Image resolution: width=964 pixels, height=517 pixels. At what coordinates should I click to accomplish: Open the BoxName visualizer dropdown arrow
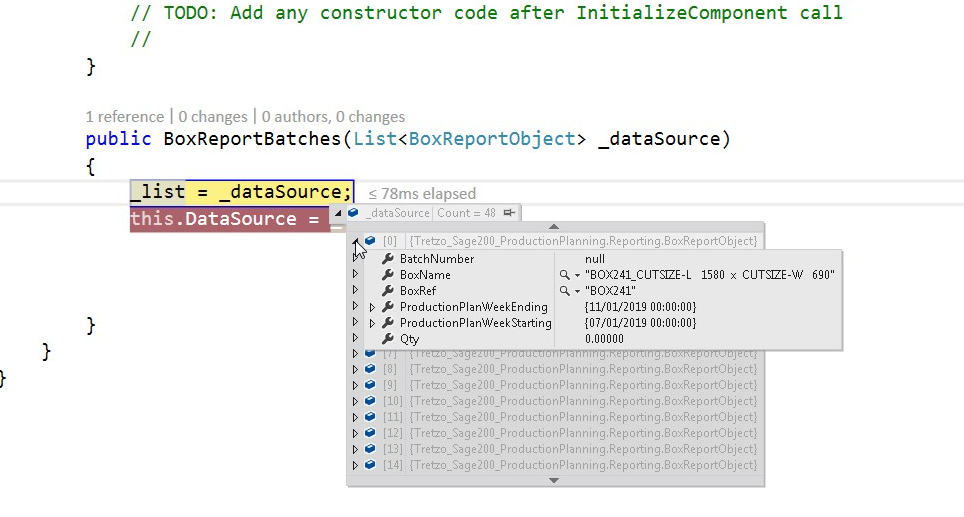point(577,275)
